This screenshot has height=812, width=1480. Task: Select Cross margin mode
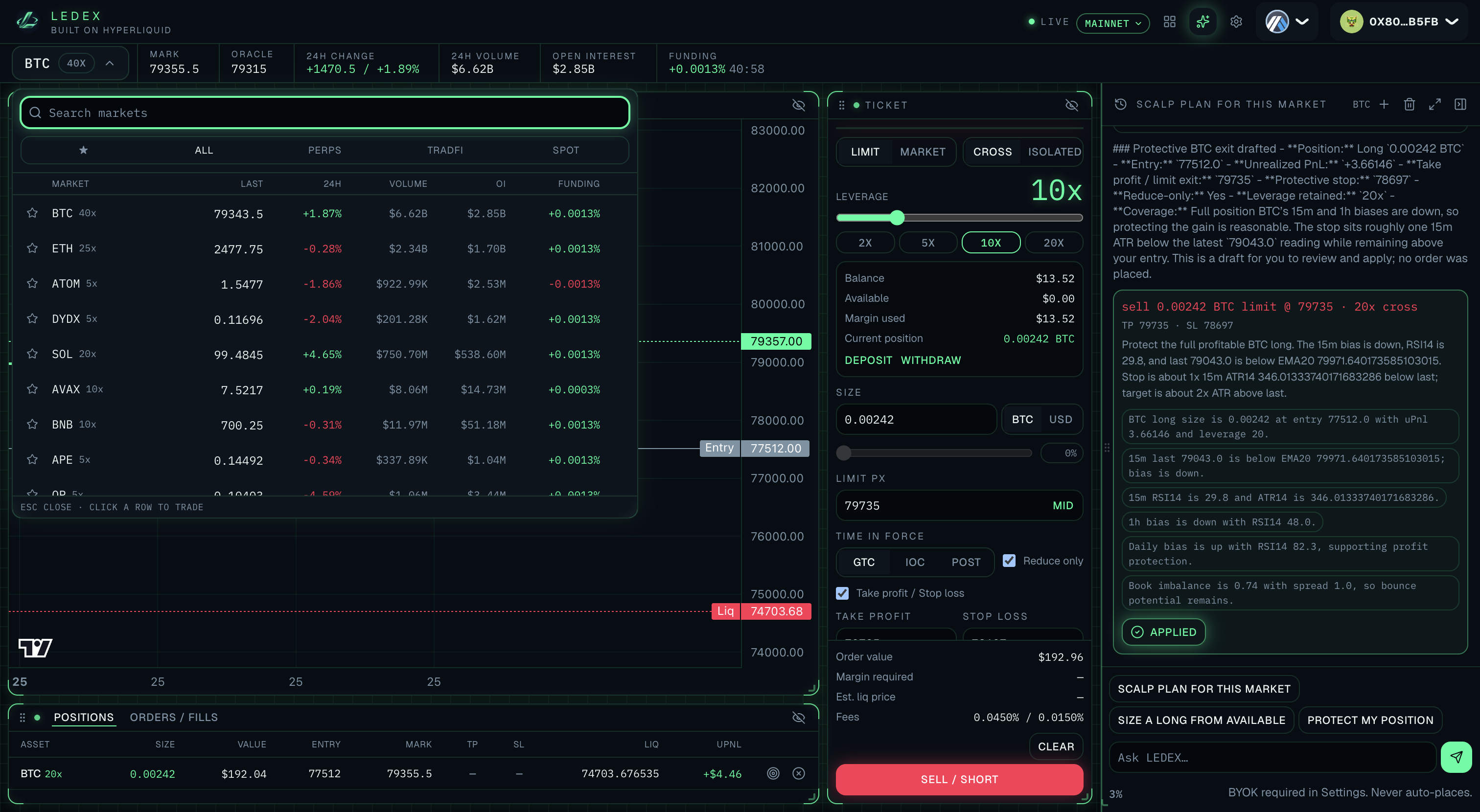(x=992, y=152)
